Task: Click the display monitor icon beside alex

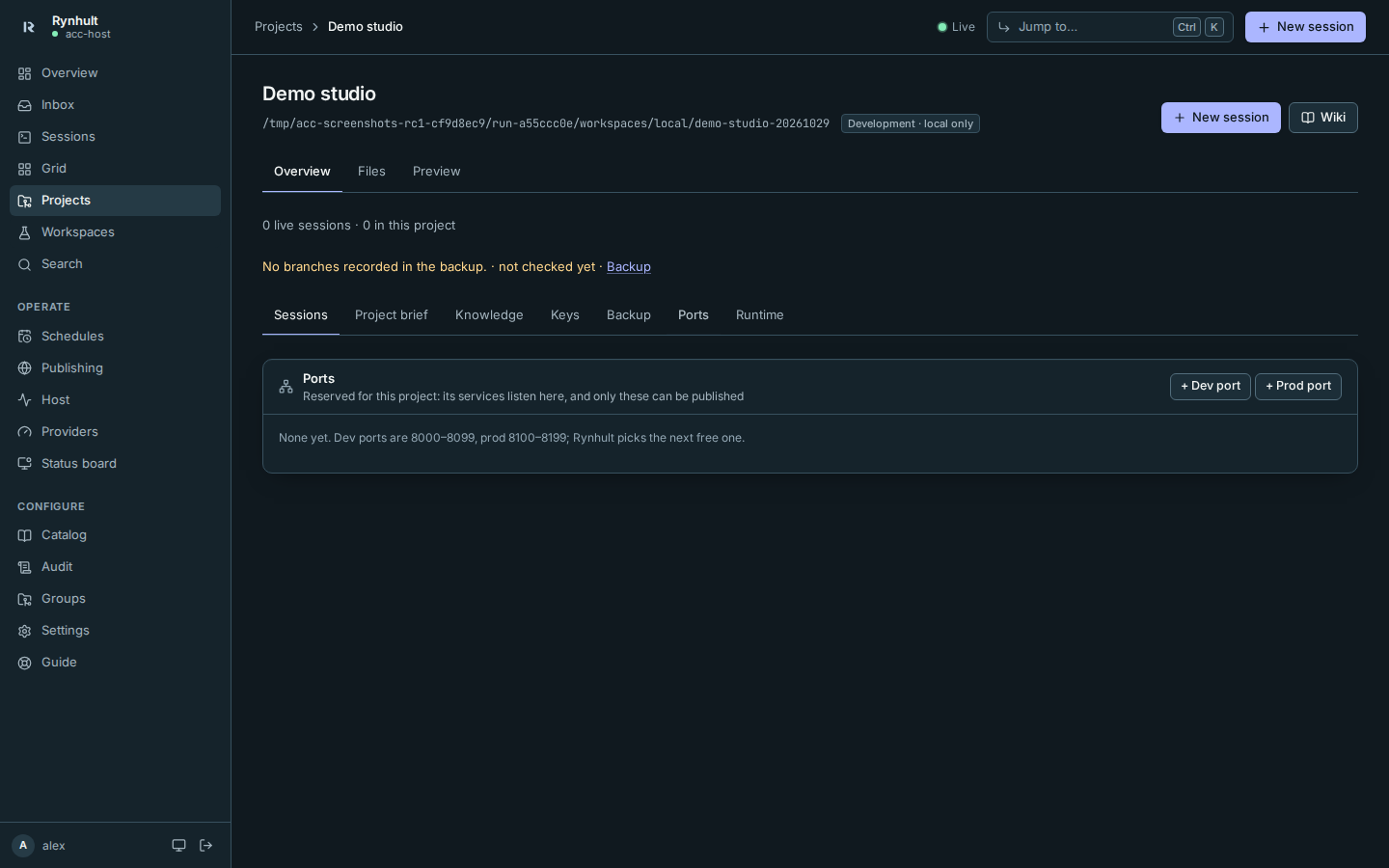Action: tap(178, 846)
